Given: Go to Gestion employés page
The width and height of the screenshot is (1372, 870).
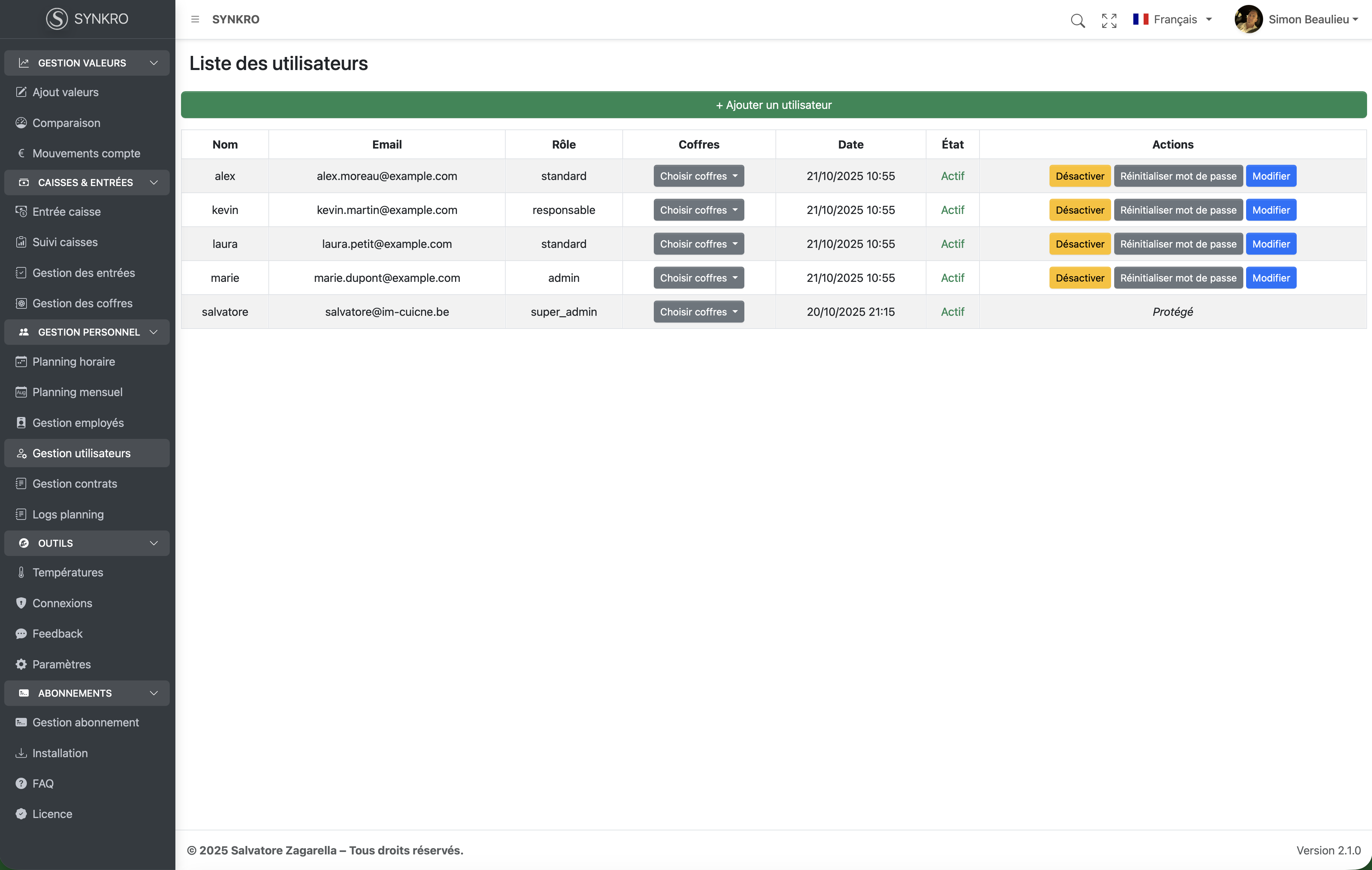Looking at the screenshot, I should point(77,422).
